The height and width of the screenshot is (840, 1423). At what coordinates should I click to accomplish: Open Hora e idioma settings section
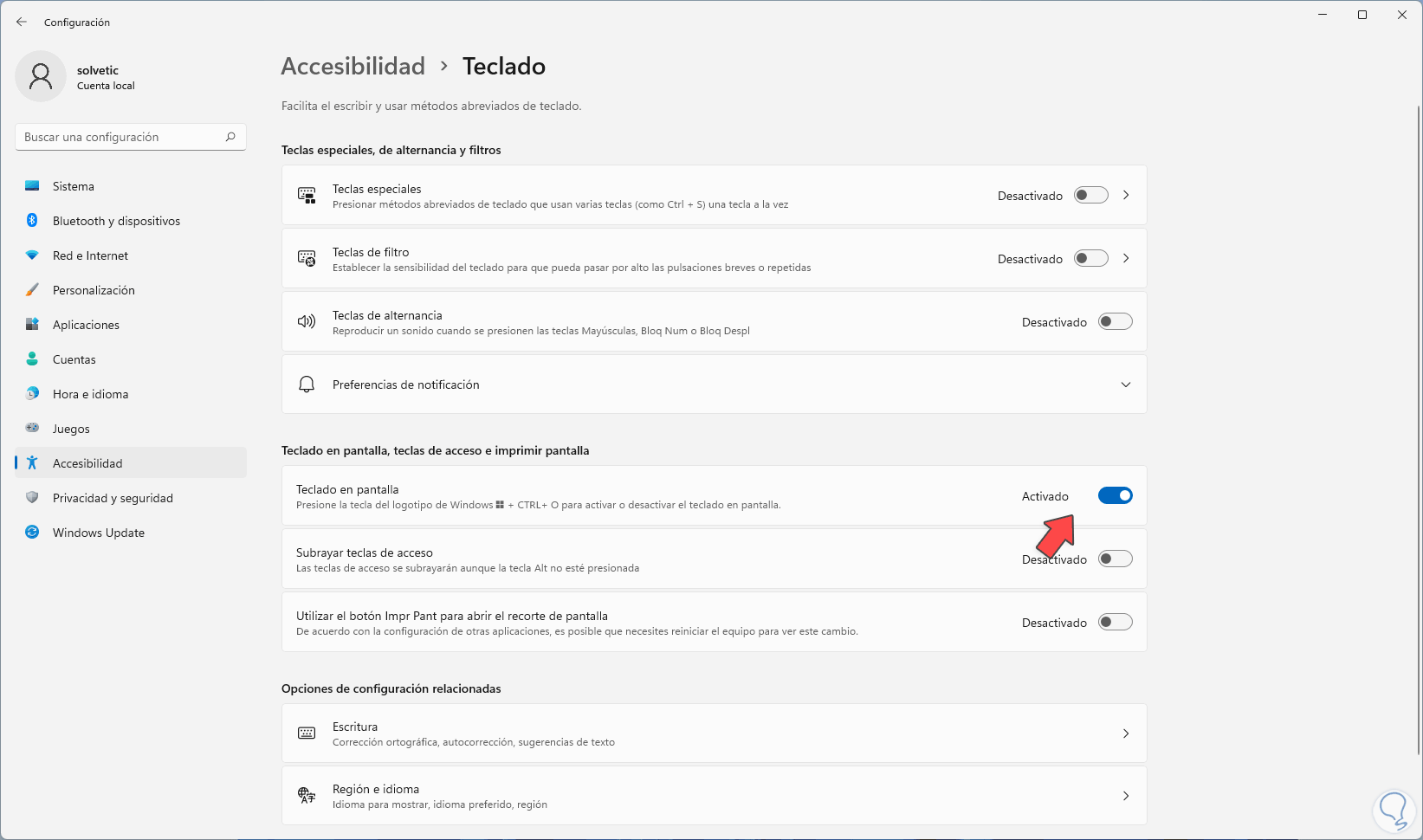90,394
